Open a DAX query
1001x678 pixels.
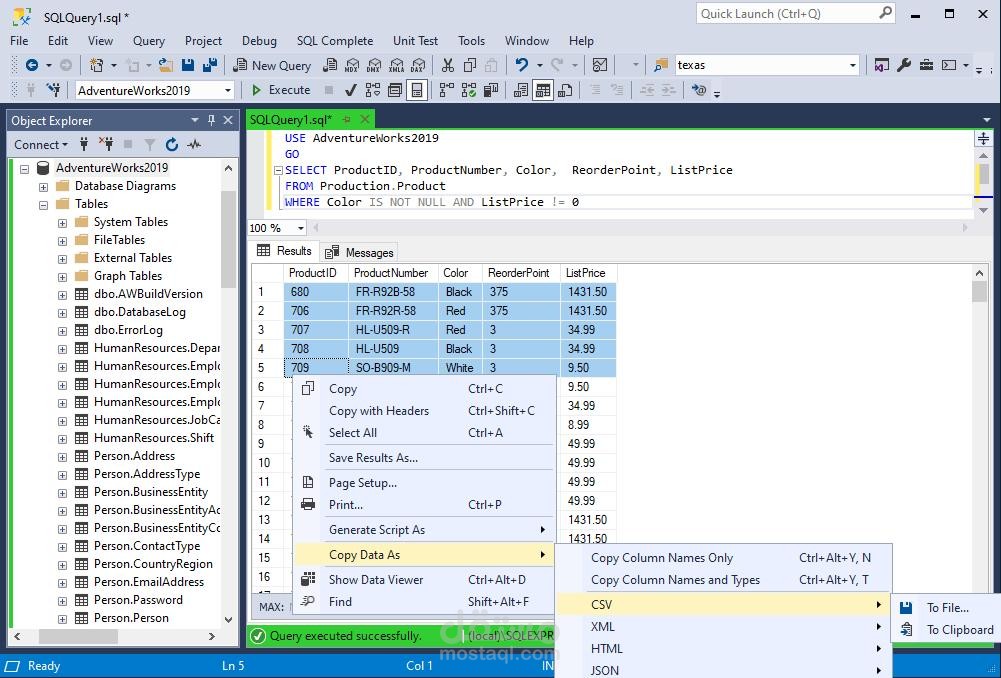418,65
